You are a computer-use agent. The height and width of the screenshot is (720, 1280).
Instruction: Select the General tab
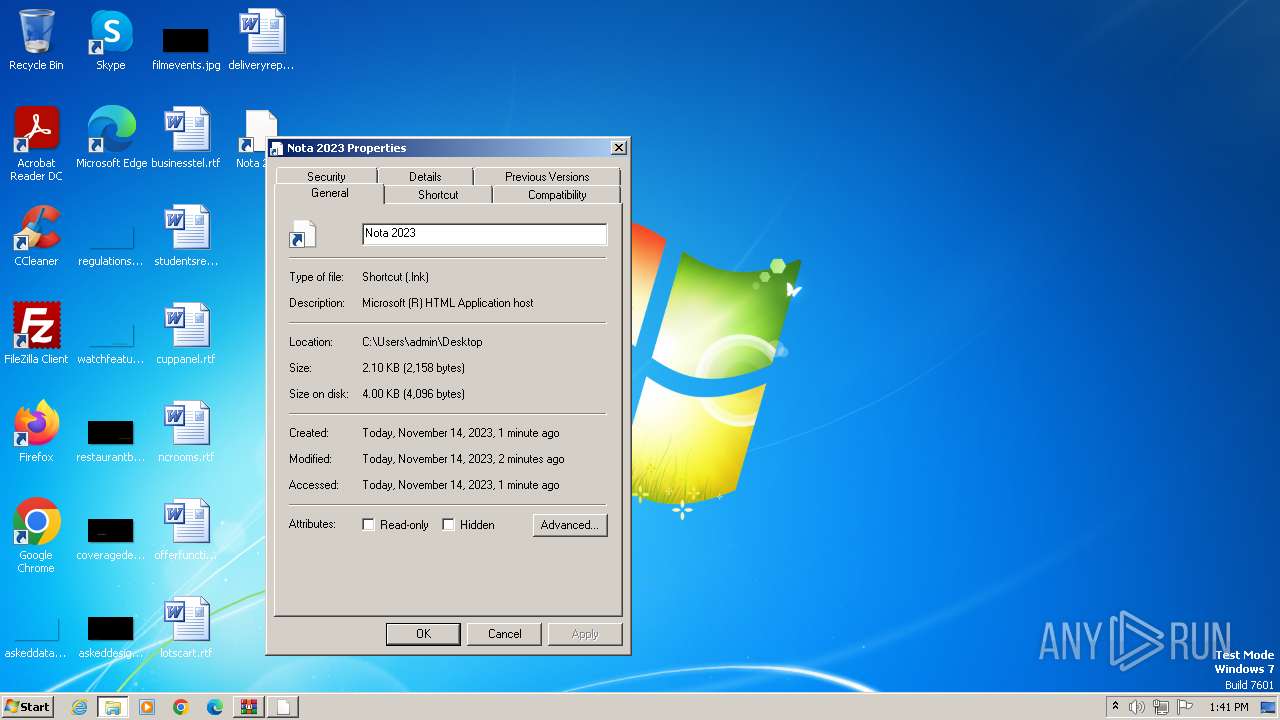pyautogui.click(x=329, y=193)
